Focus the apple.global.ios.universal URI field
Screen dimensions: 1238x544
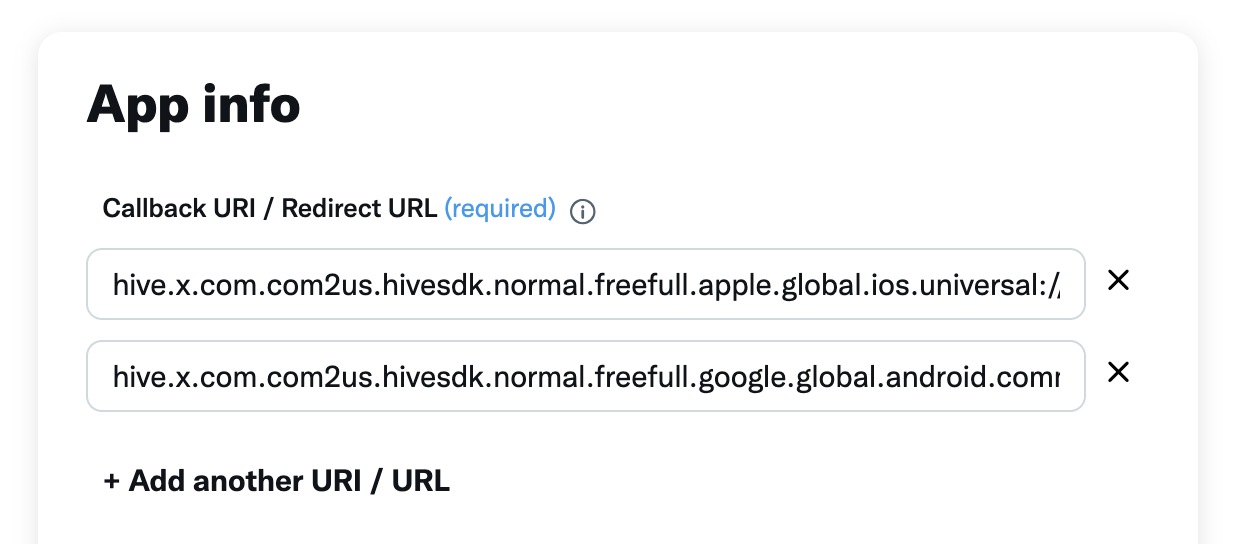[585, 284]
